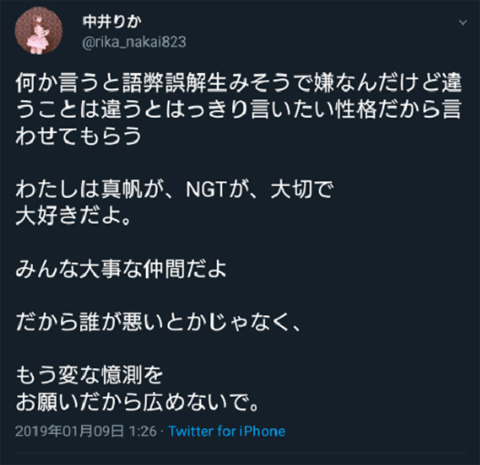Click the line もう変な憶測を
This screenshot has height=465, width=480.
[89, 375]
